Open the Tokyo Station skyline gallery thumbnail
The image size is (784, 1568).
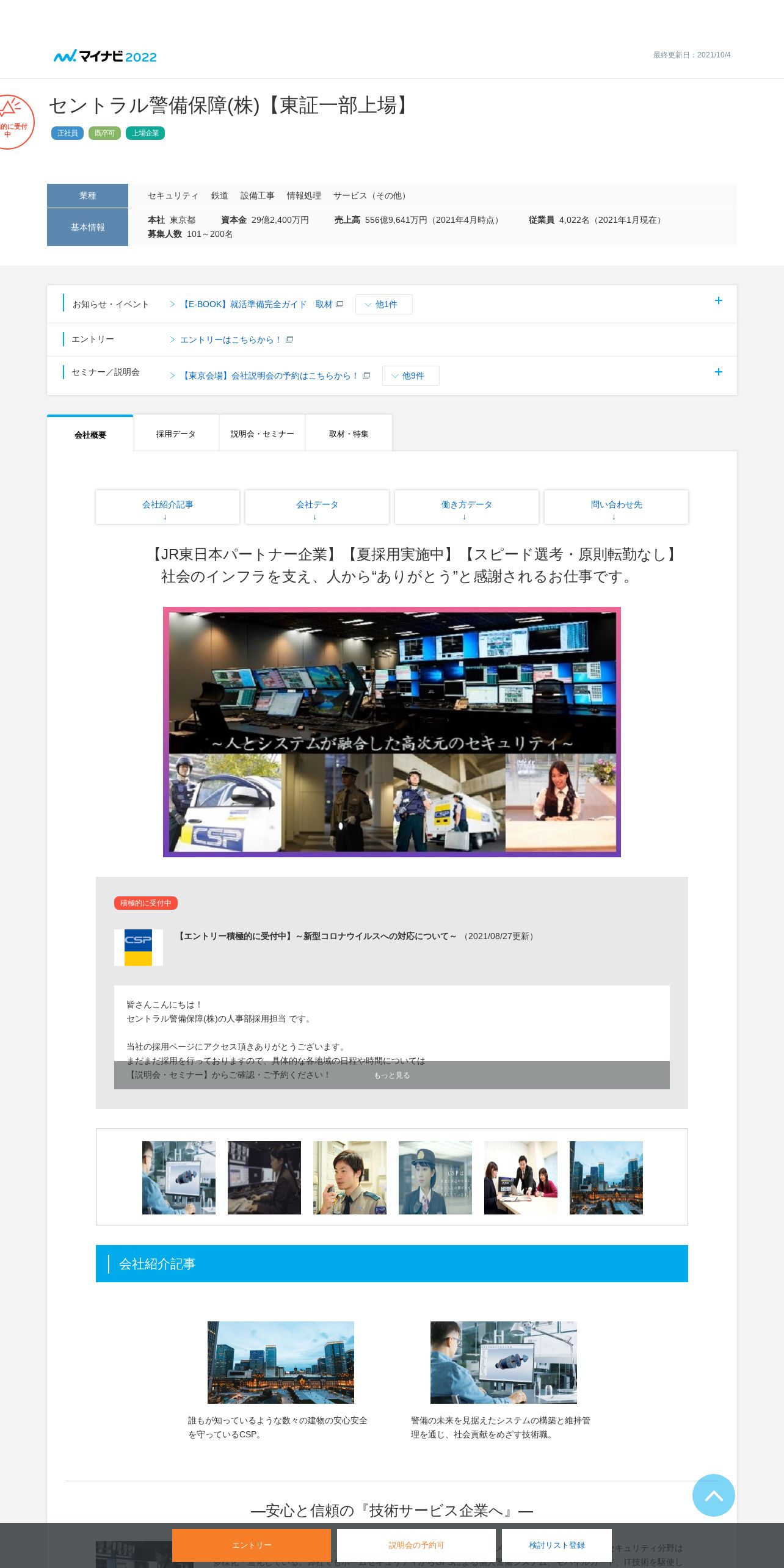(x=606, y=1178)
